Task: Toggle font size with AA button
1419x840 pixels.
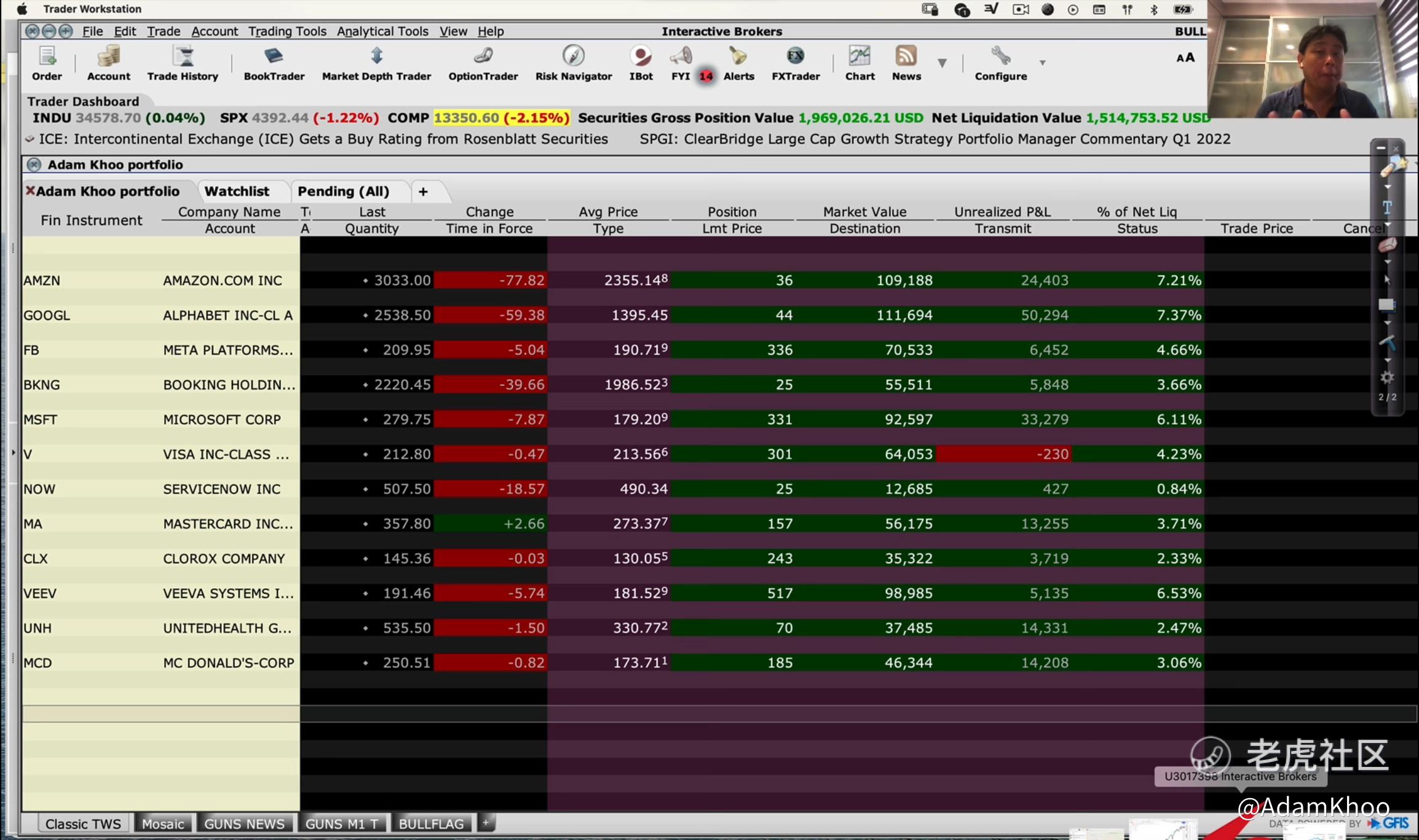Action: click(1185, 58)
